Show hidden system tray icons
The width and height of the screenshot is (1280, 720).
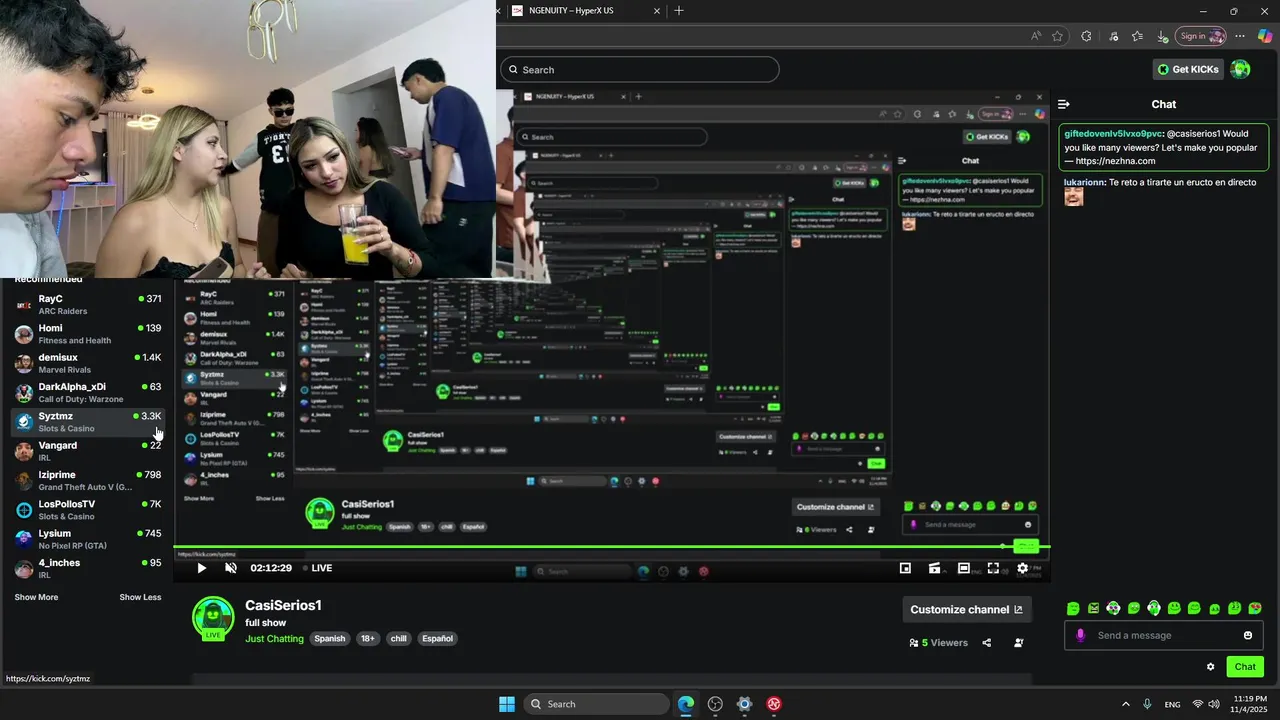(1125, 704)
